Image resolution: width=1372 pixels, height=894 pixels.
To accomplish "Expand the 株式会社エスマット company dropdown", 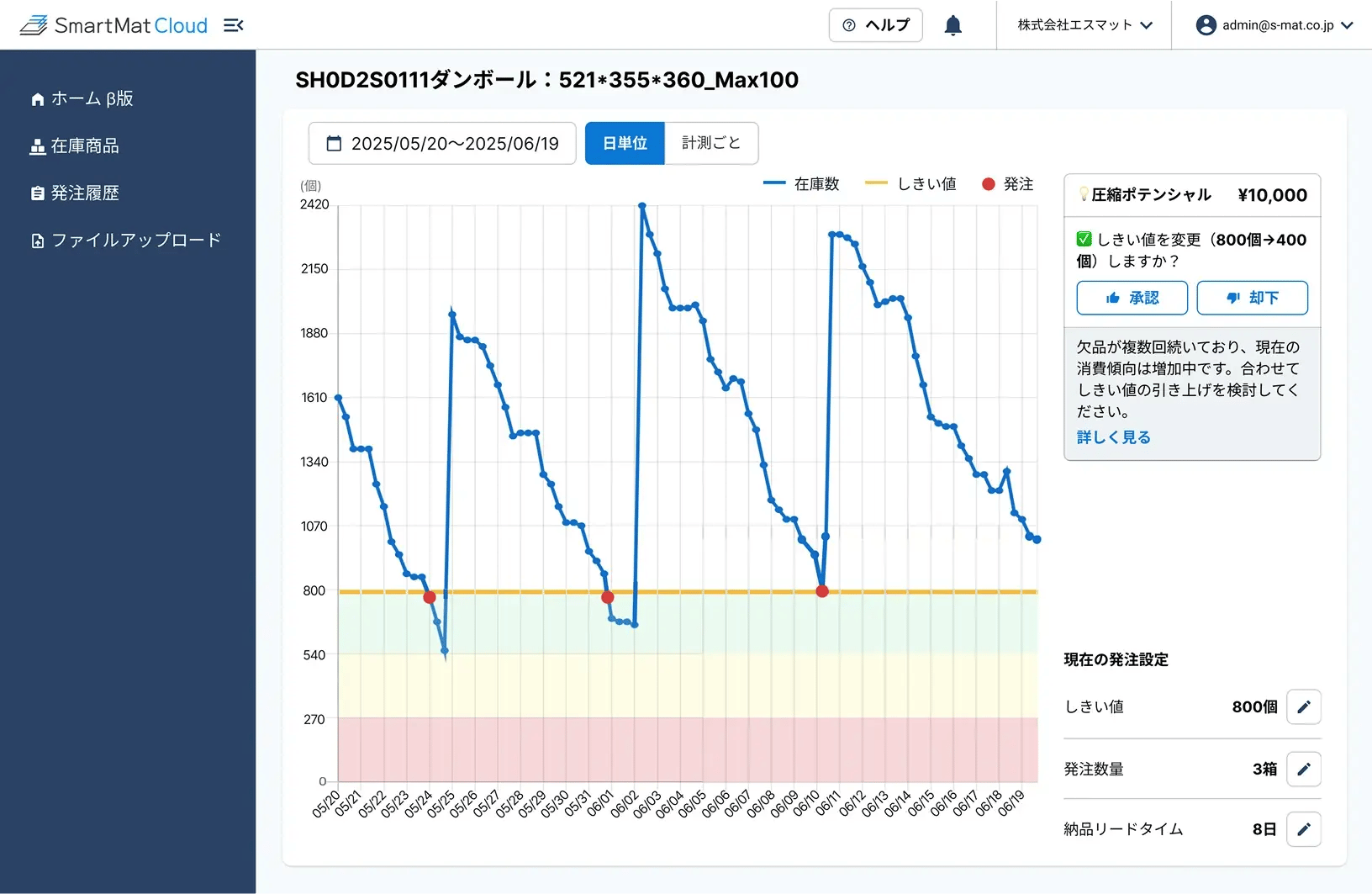I will [1084, 24].
